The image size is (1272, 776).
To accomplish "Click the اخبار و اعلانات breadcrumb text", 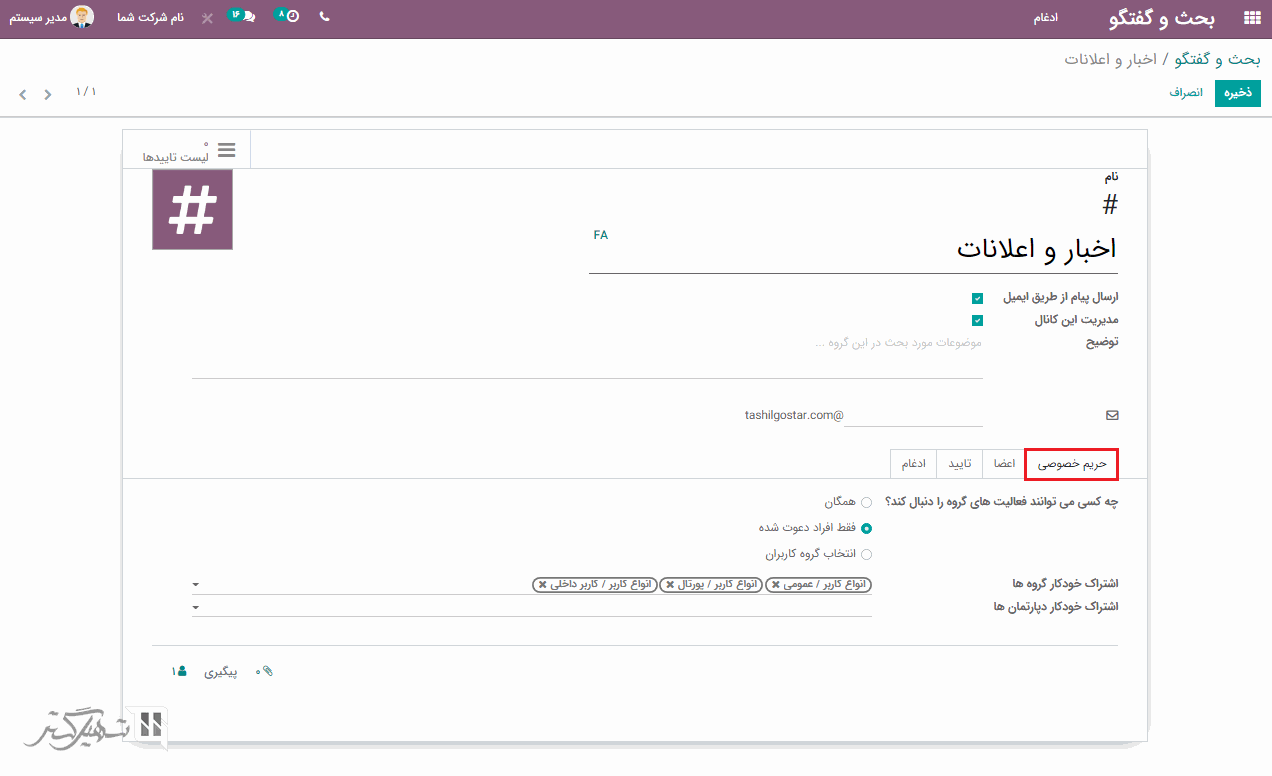I will tap(1110, 59).
